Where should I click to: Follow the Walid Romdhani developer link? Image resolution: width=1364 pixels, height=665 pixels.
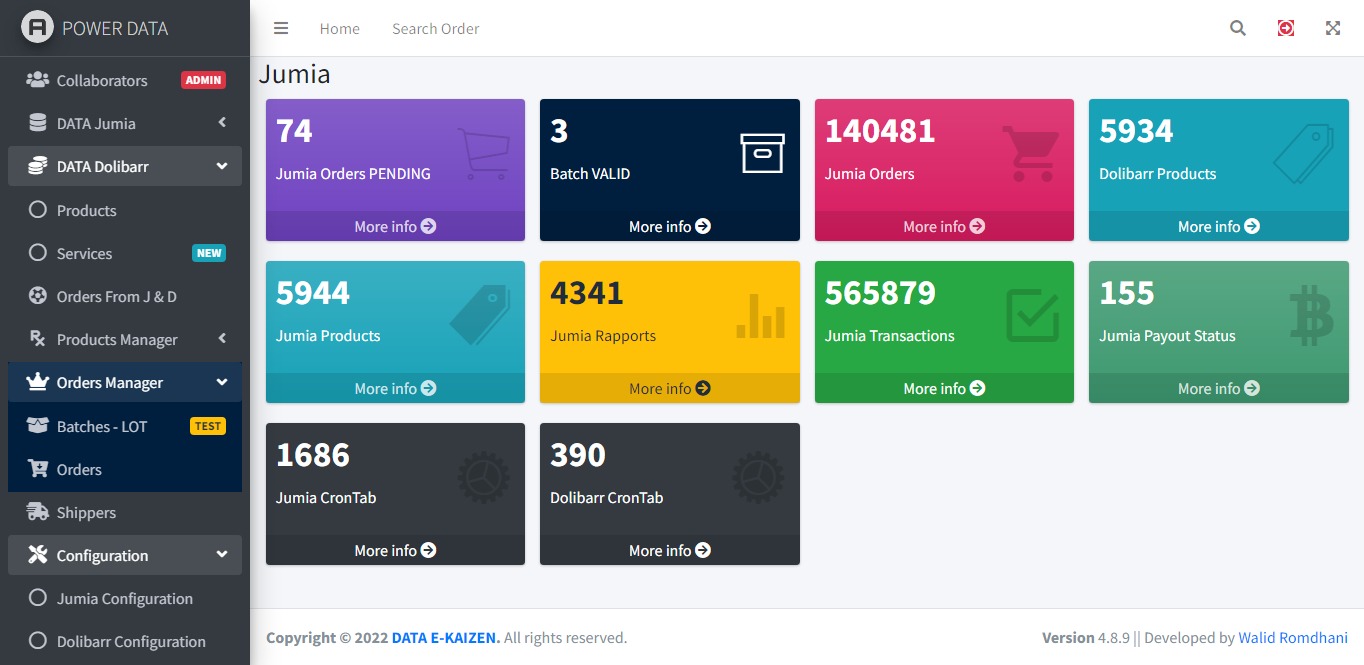coord(1293,637)
